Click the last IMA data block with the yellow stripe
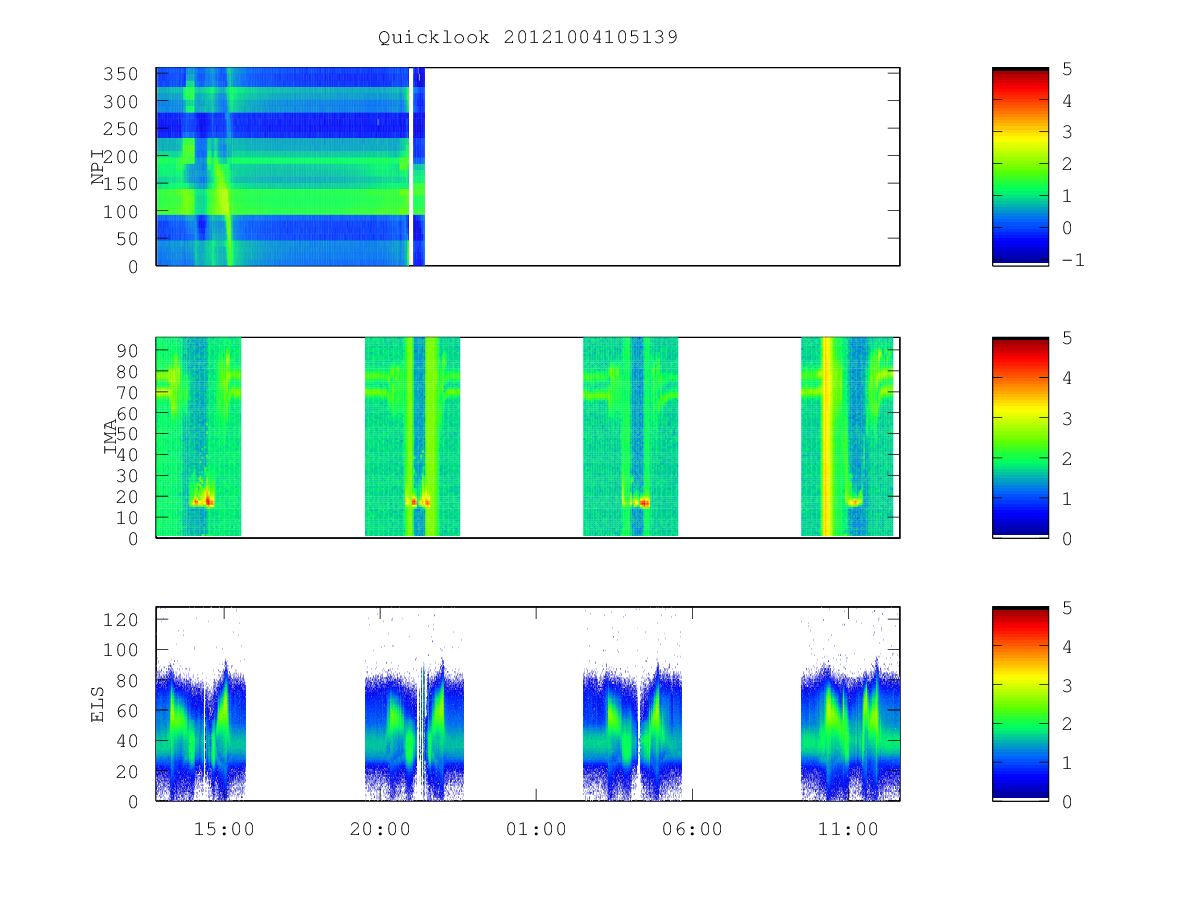Image resolution: width=1200 pixels, height=900 pixels. pos(847,437)
